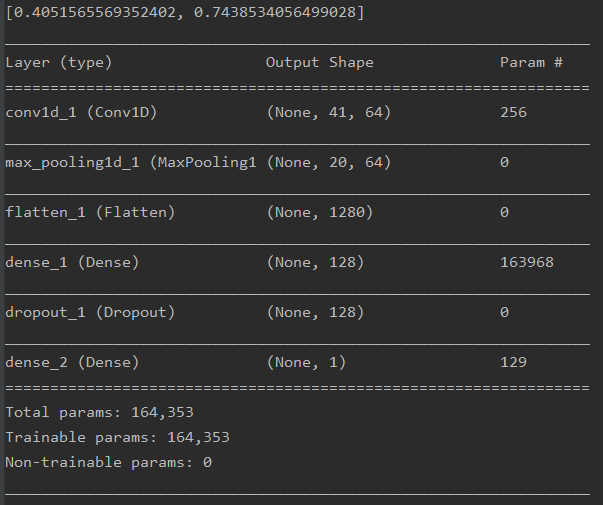This screenshot has width=603, height=505.
Task: Click the dropout_1 row param value 0
Action: point(504,312)
